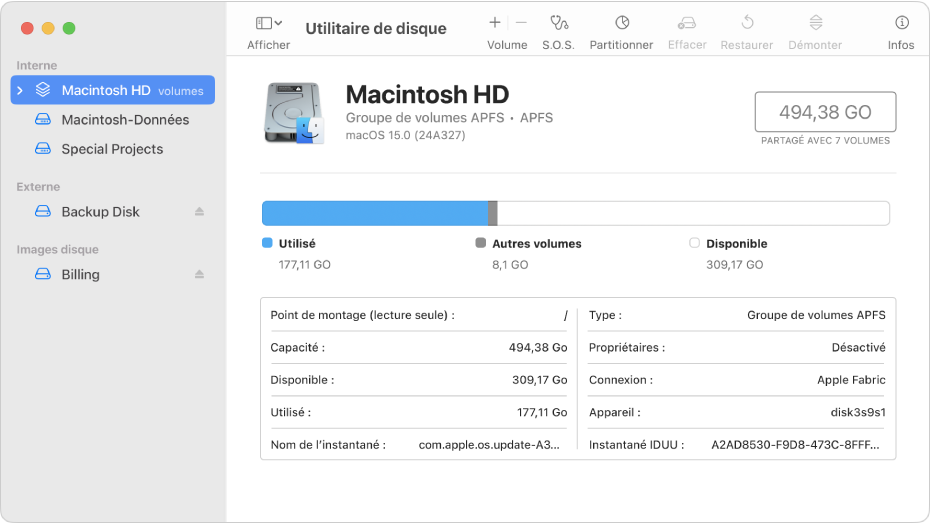This screenshot has width=931, height=524.
Task: Click the blue used portion of storage bar
Action: [x=375, y=213]
